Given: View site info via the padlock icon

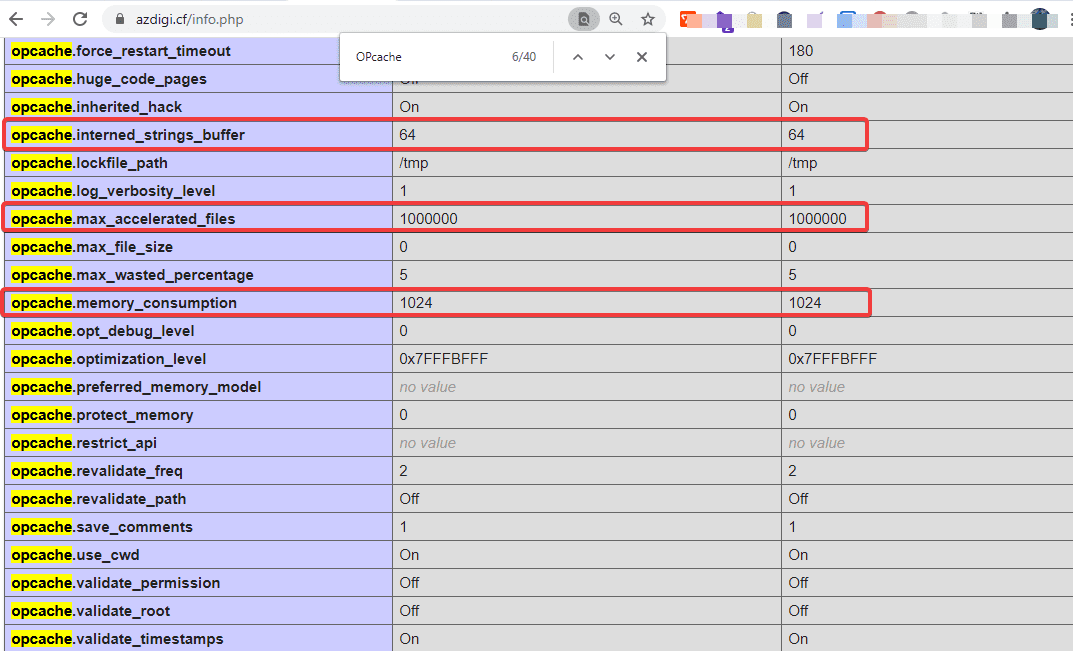Looking at the screenshot, I should [119, 19].
